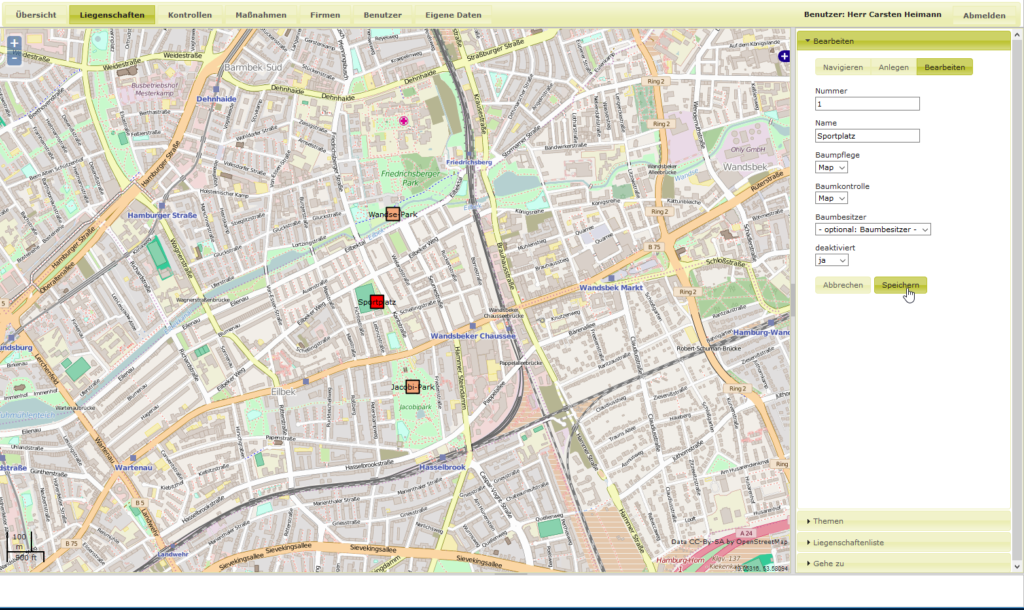Click into the Name input field
1024x610 pixels.
(x=867, y=136)
